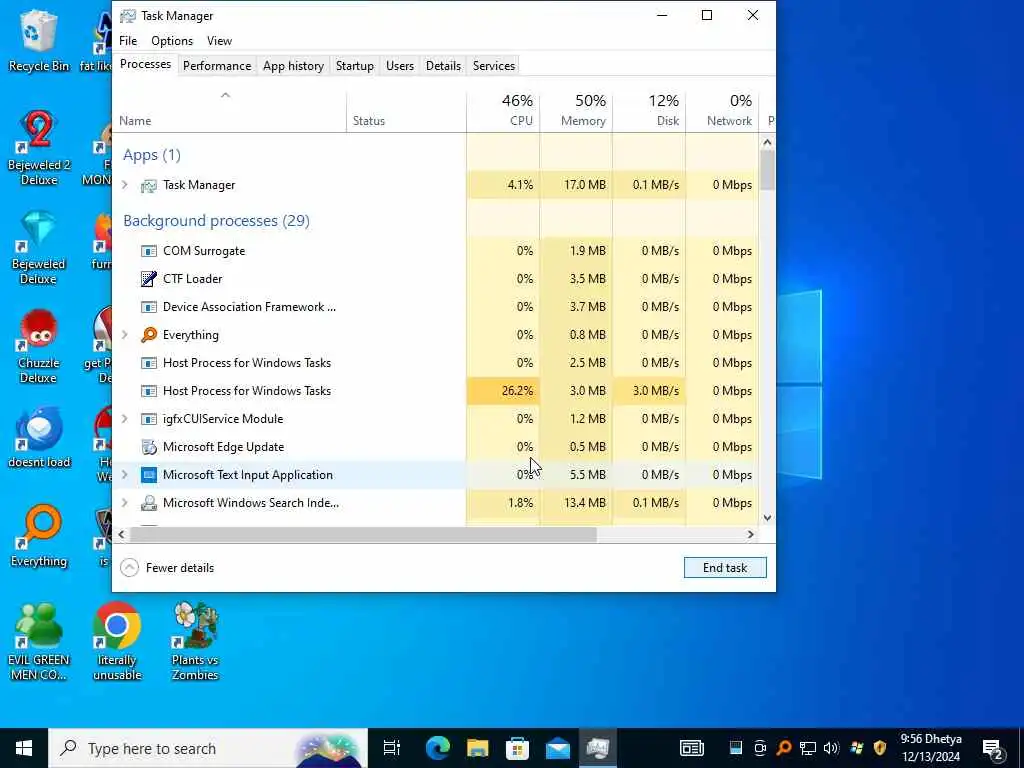Select the 26.2% CPU Host Process row
The height and width of the screenshot is (768, 1024).
point(436,391)
